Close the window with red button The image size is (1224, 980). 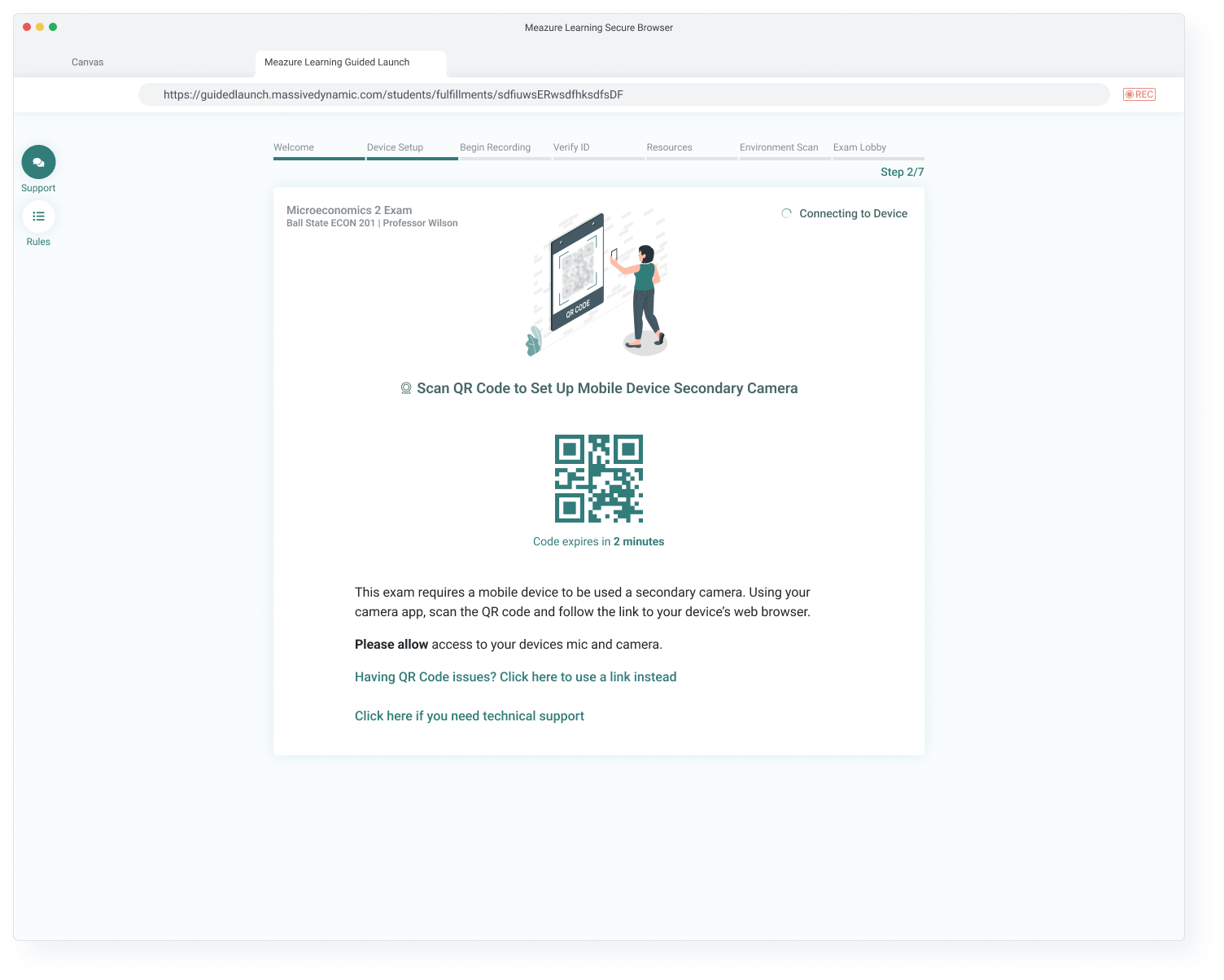tap(27, 27)
